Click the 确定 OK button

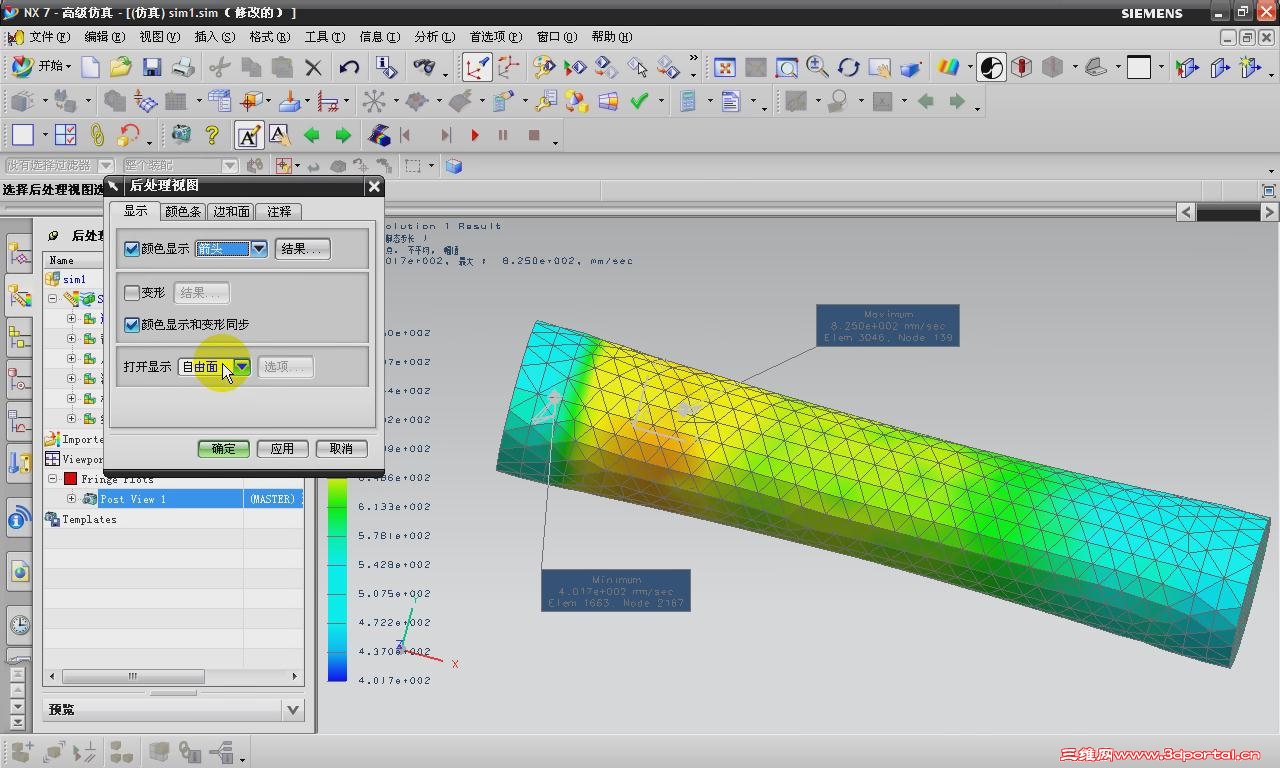[x=223, y=449]
